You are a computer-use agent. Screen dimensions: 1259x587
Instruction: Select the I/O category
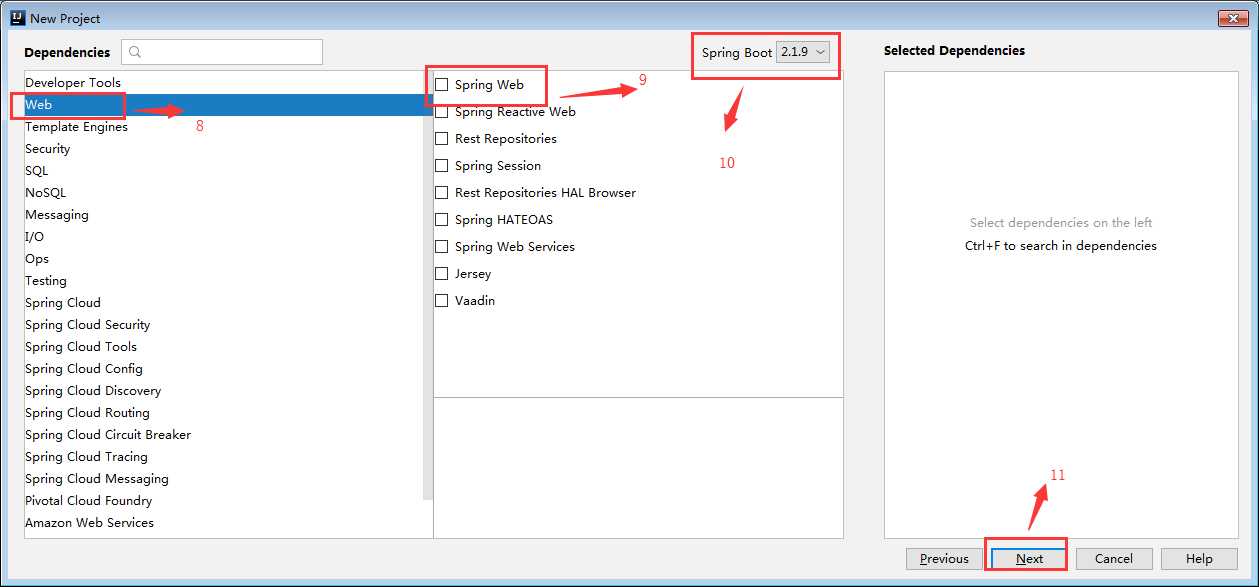coord(224,237)
